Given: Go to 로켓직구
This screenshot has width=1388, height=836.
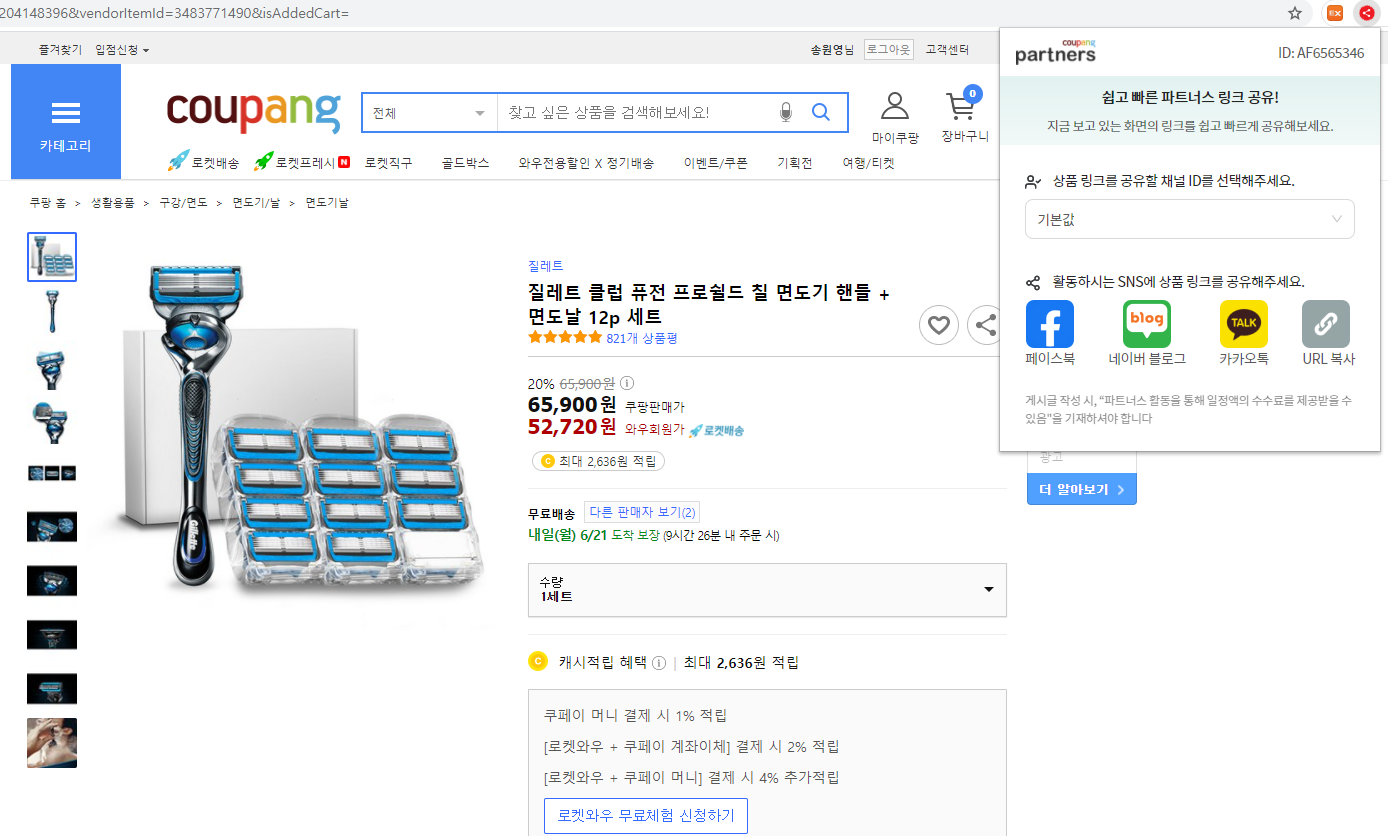Looking at the screenshot, I should tap(388, 162).
